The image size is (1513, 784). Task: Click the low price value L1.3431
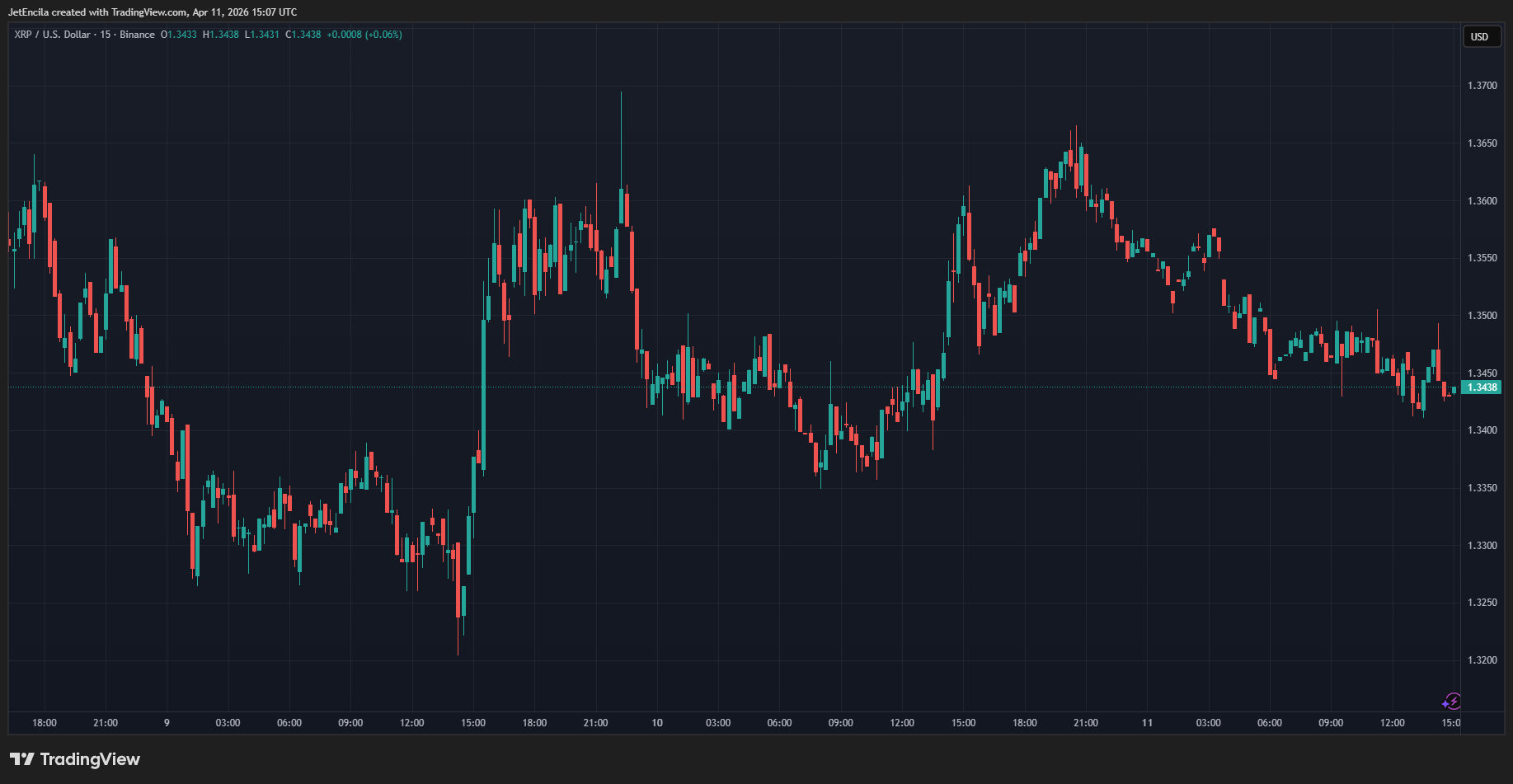pos(262,35)
